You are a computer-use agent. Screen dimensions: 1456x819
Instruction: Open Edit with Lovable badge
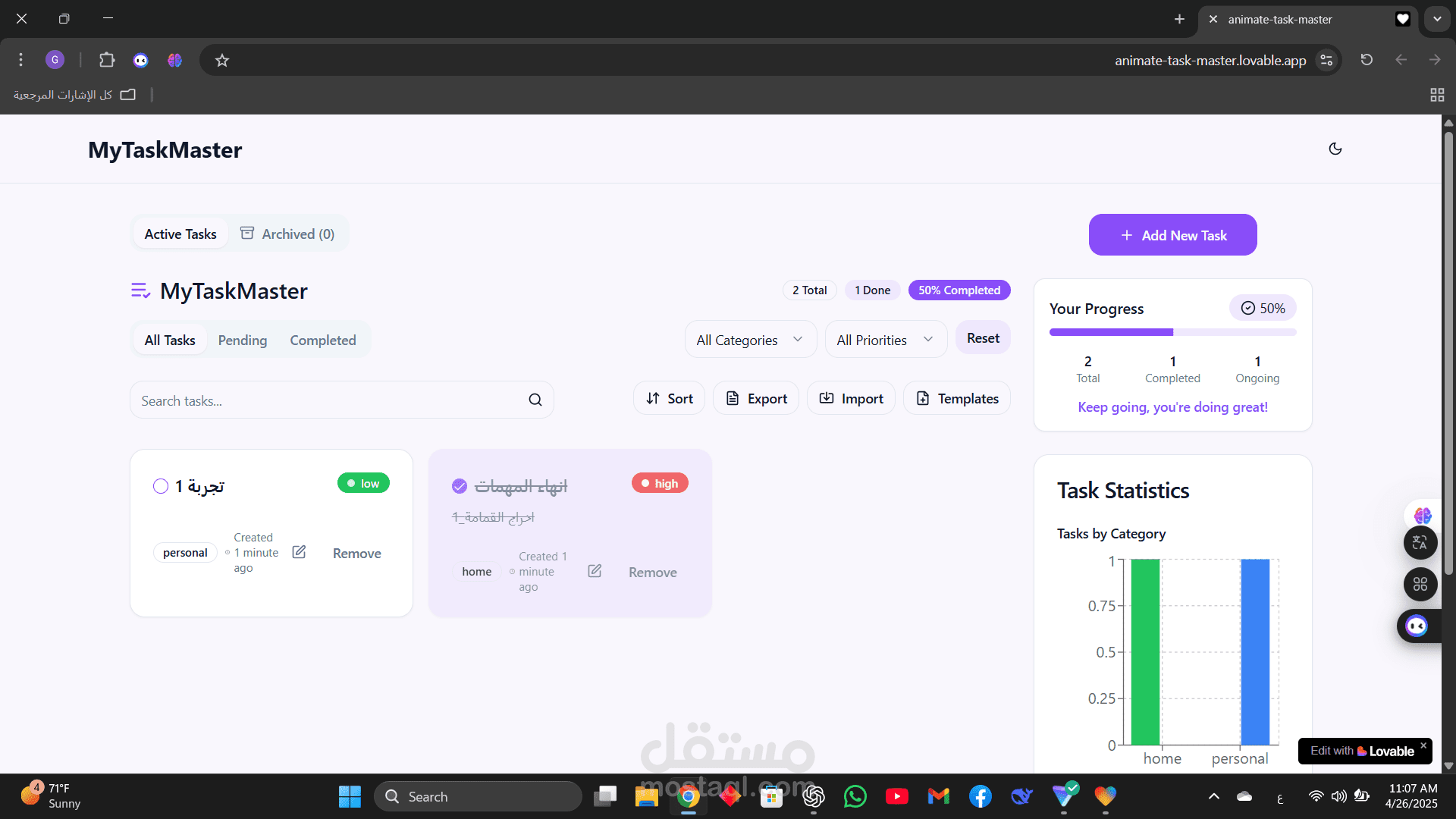point(1362,752)
